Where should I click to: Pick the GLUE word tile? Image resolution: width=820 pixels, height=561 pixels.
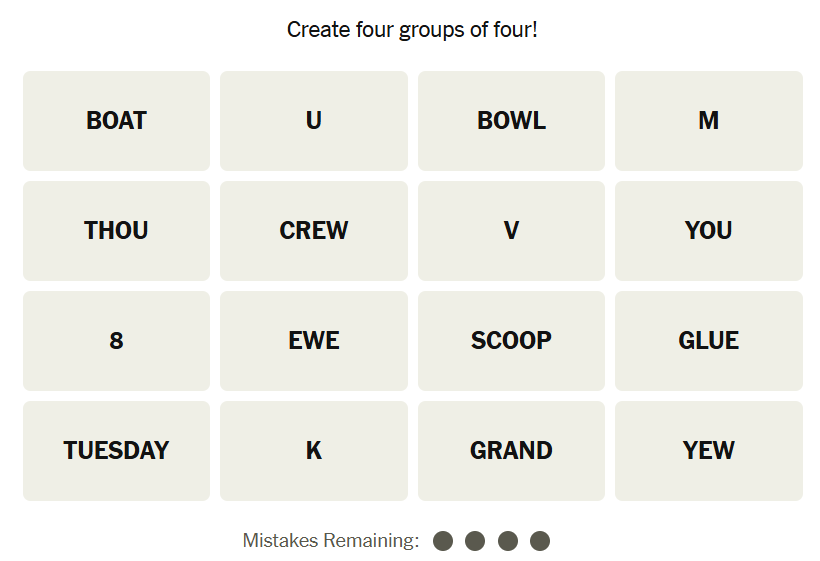pyautogui.click(x=708, y=341)
